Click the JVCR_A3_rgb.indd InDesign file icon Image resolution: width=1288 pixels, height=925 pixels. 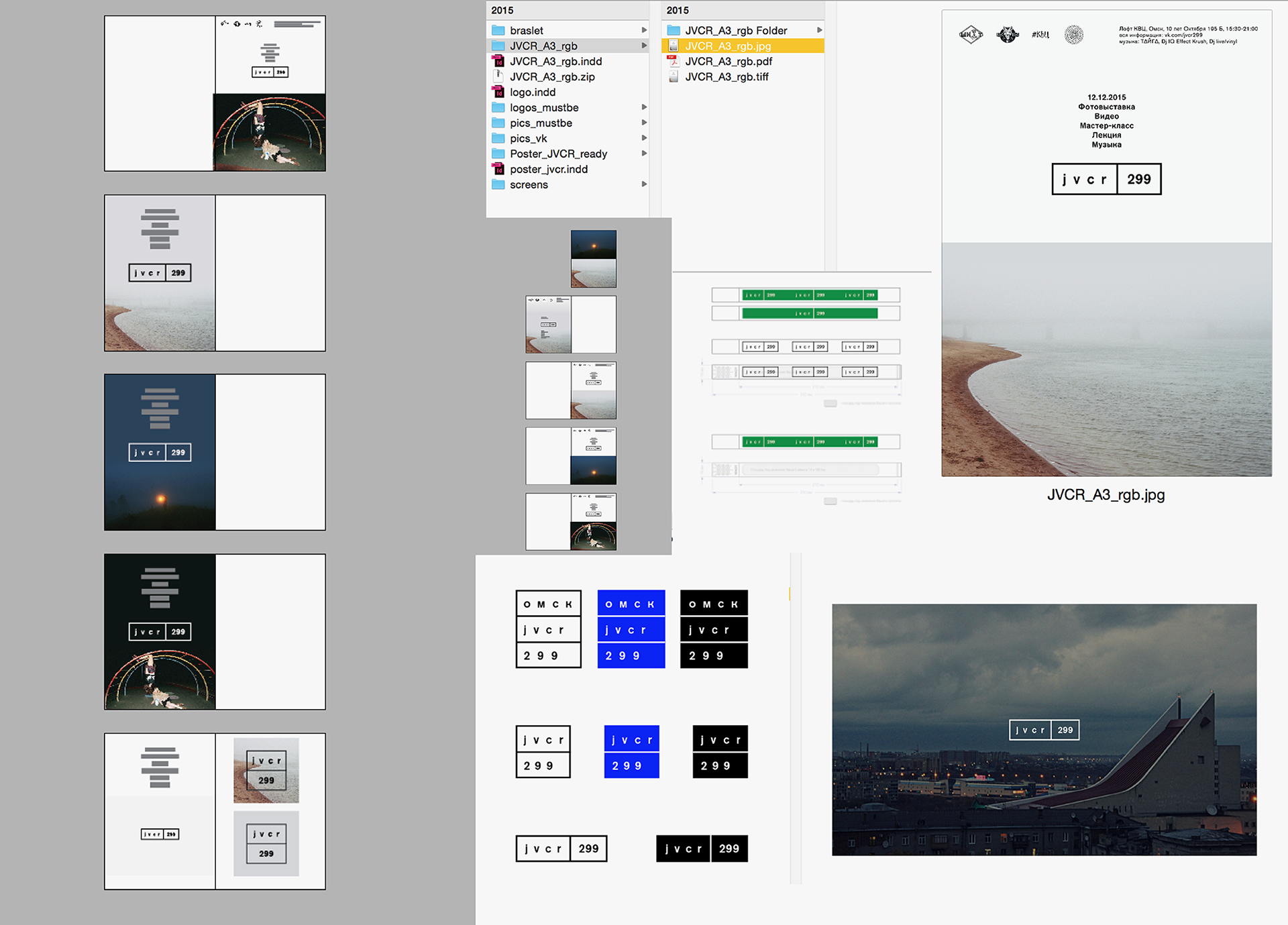(498, 61)
